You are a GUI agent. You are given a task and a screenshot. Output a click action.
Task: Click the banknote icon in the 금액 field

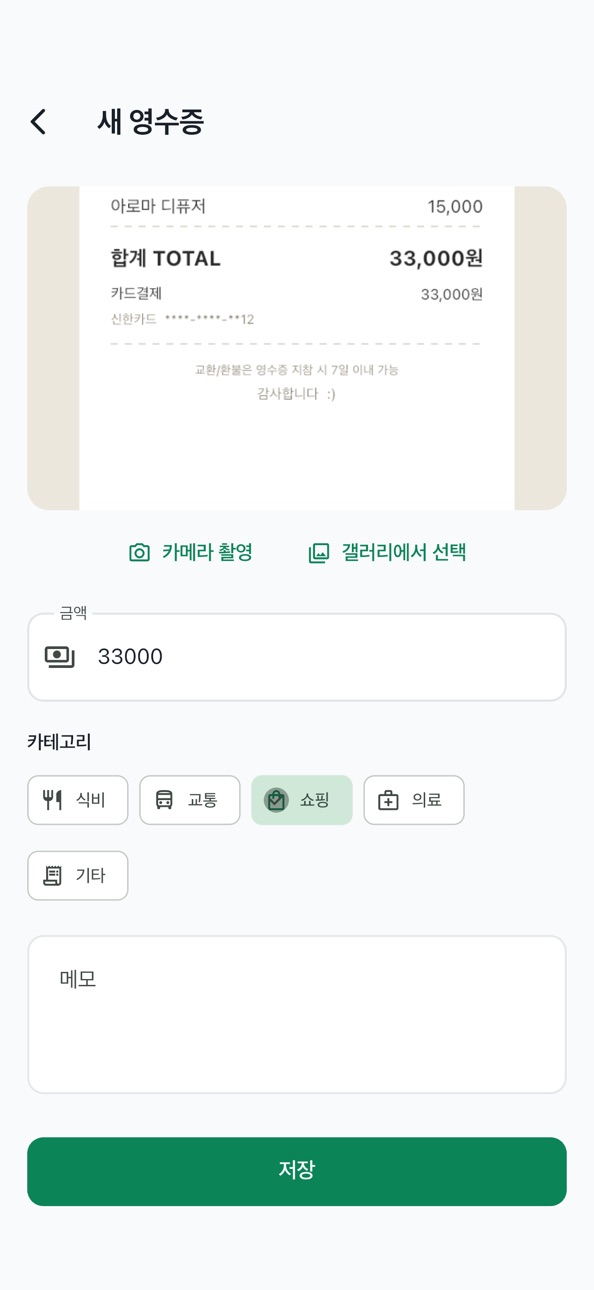pos(60,657)
